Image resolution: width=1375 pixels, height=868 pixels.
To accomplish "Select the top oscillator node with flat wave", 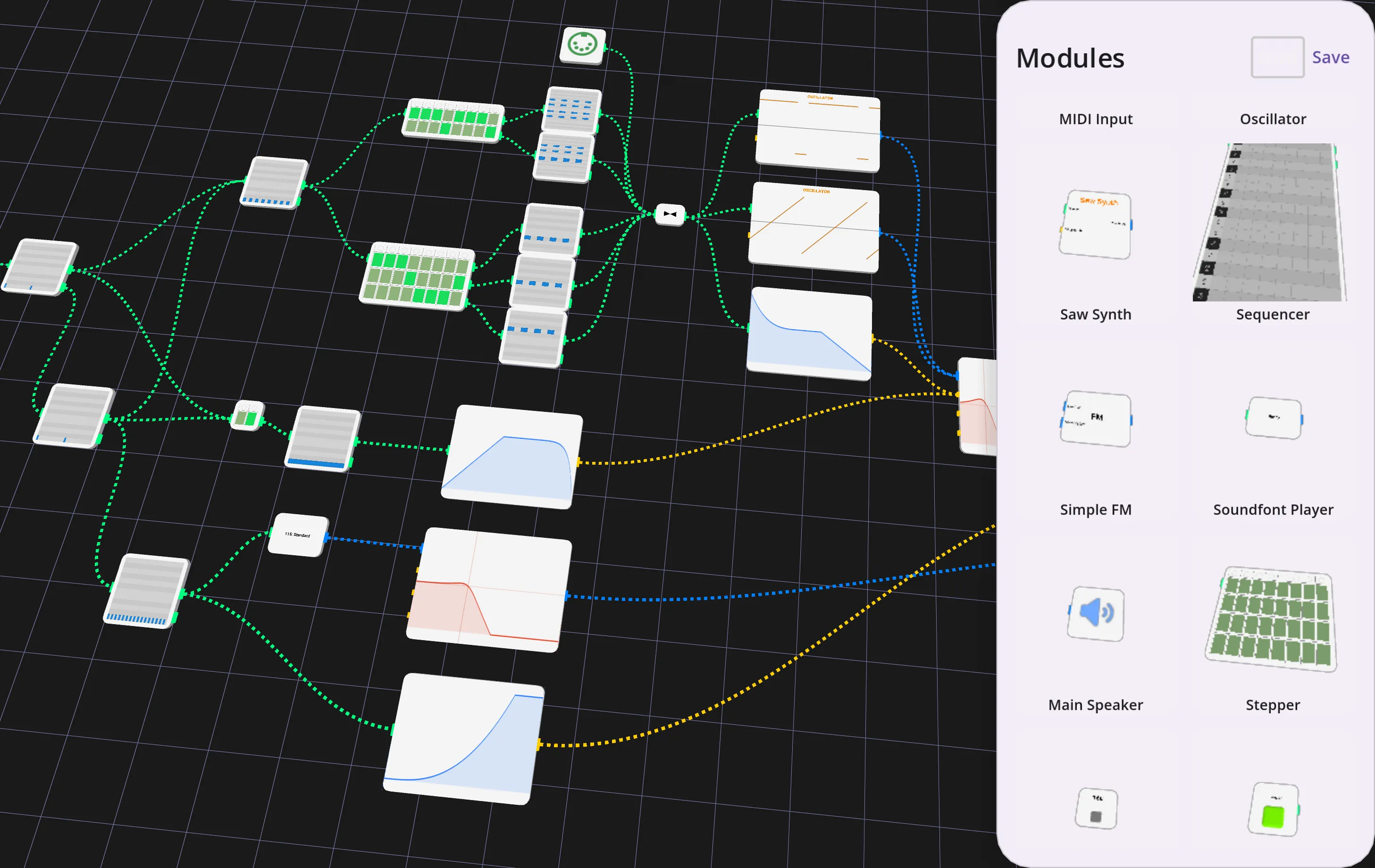I will (818, 131).
